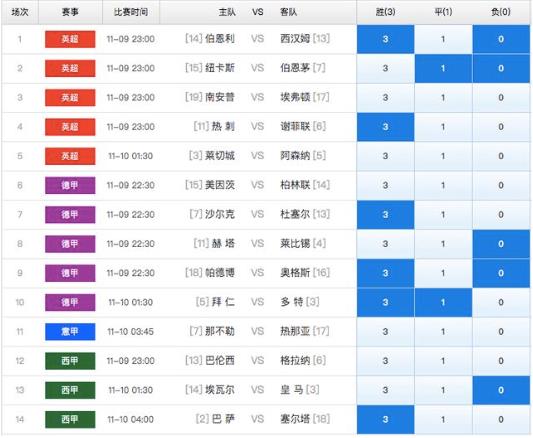Click the 西甲 tag in row 14
The width and height of the screenshot is (533, 438).
70,419
